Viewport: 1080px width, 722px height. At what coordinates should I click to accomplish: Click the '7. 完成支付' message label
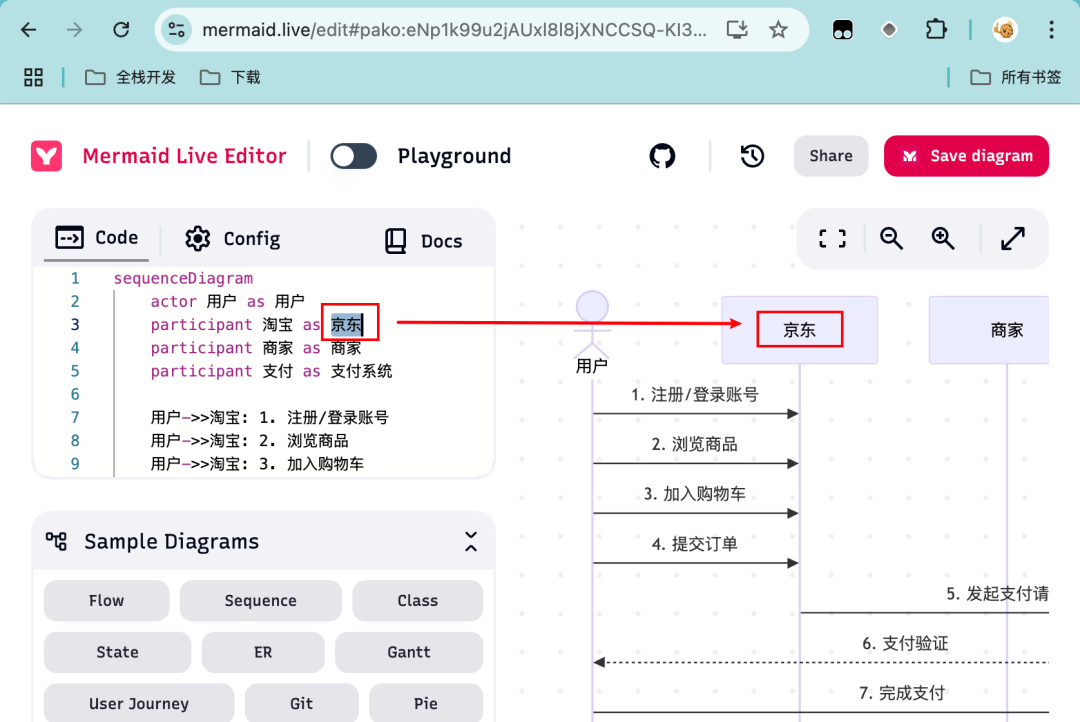point(902,693)
